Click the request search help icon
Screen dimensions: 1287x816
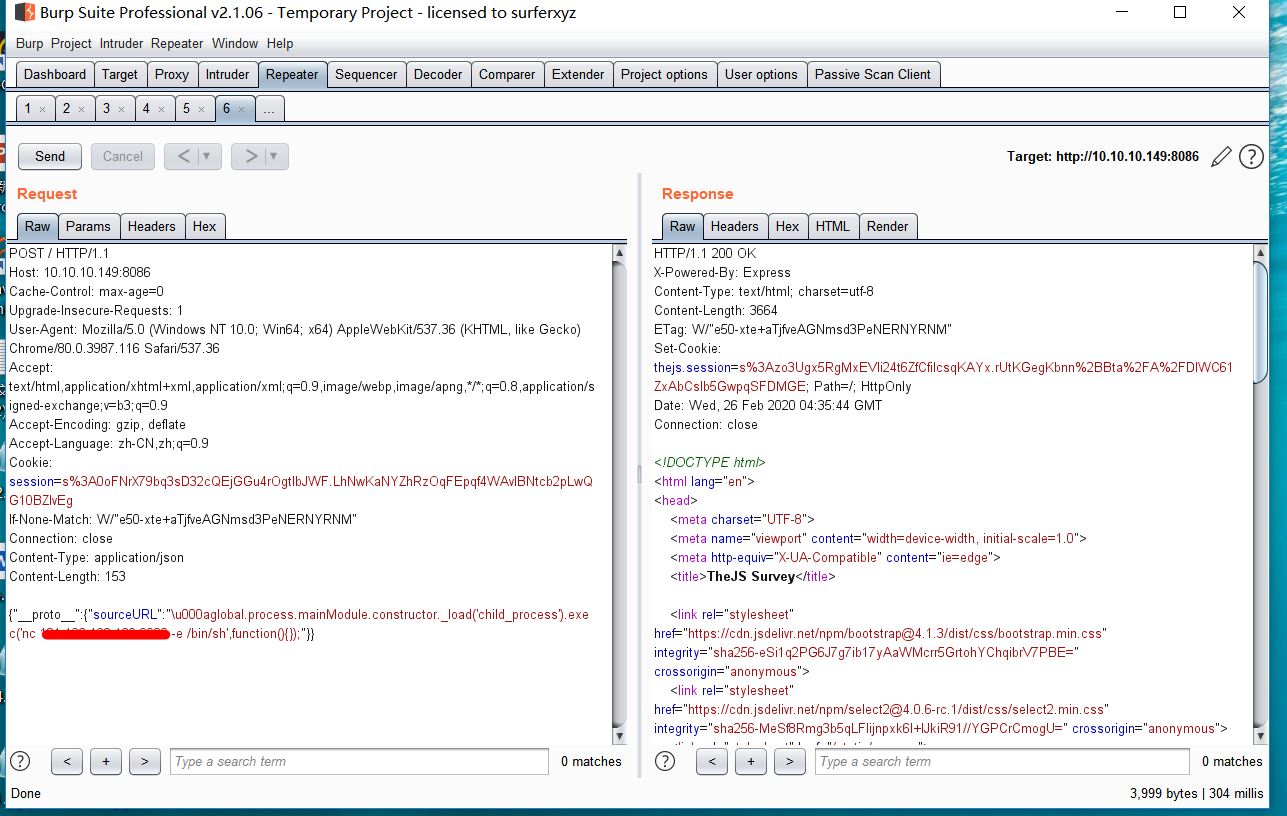20,761
